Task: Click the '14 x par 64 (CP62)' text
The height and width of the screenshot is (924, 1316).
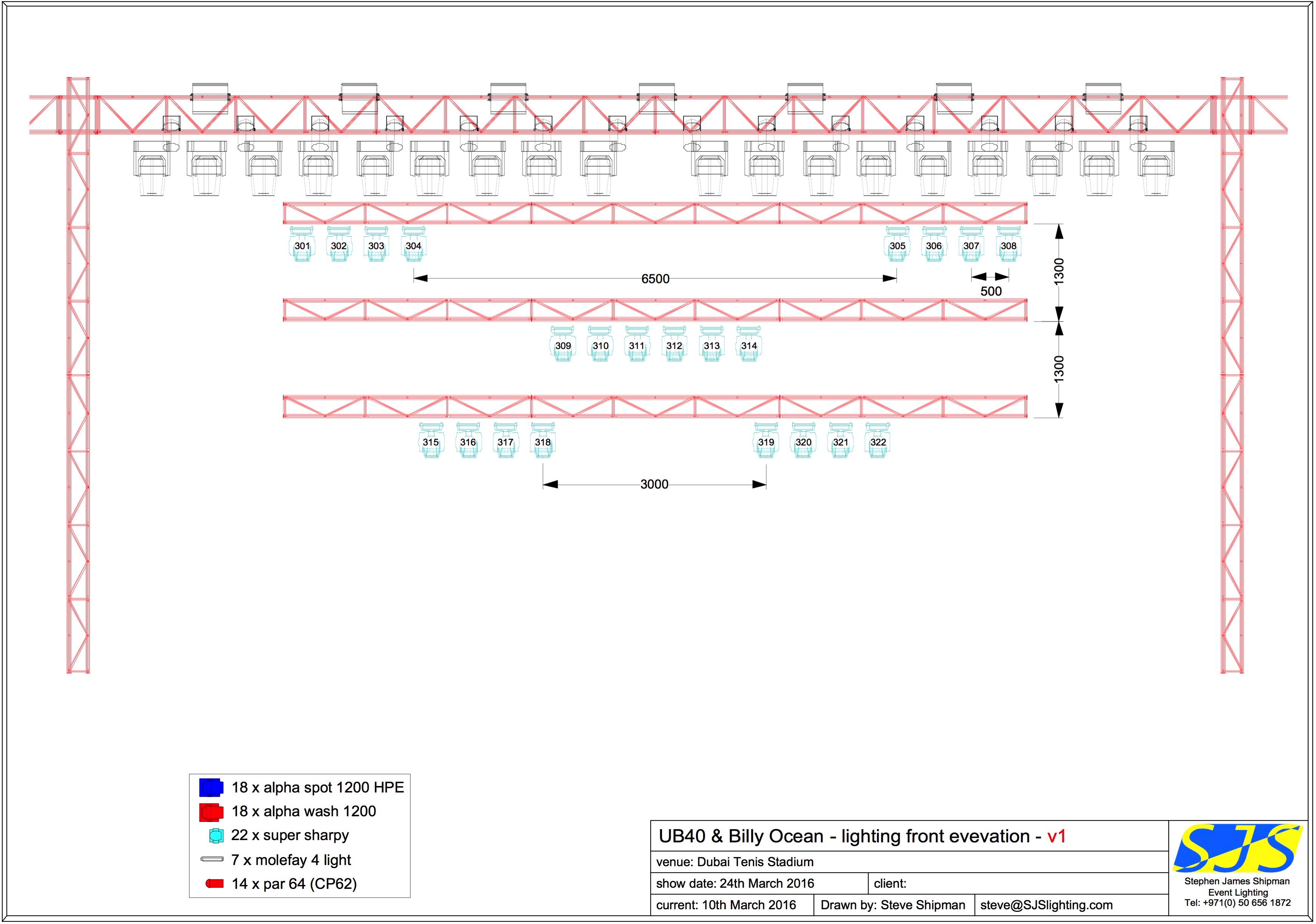Action: click(x=294, y=884)
